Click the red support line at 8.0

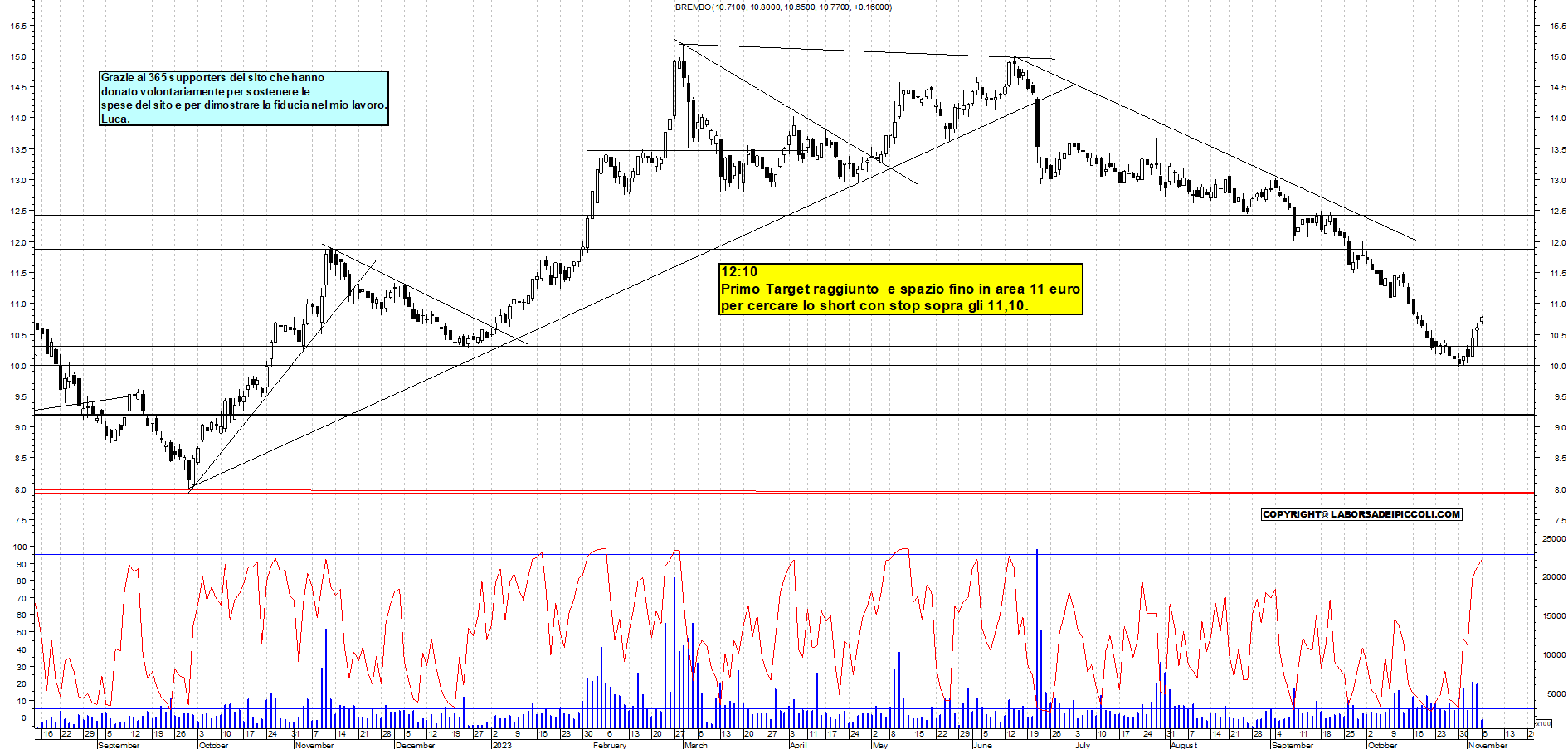pyautogui.click(x=784, y=492)
